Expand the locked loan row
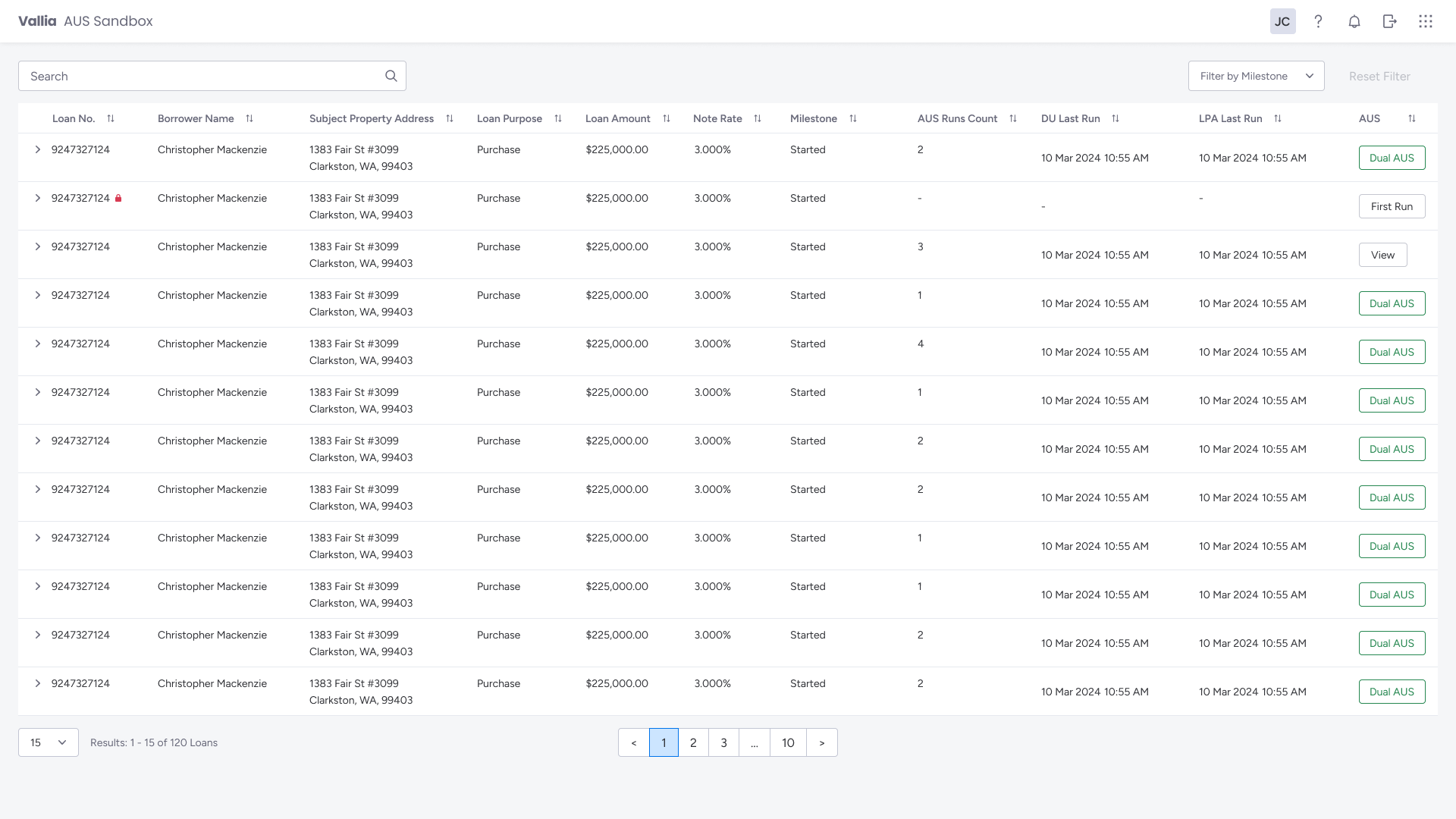The image size is (1456, 819). tap(38, 198)
